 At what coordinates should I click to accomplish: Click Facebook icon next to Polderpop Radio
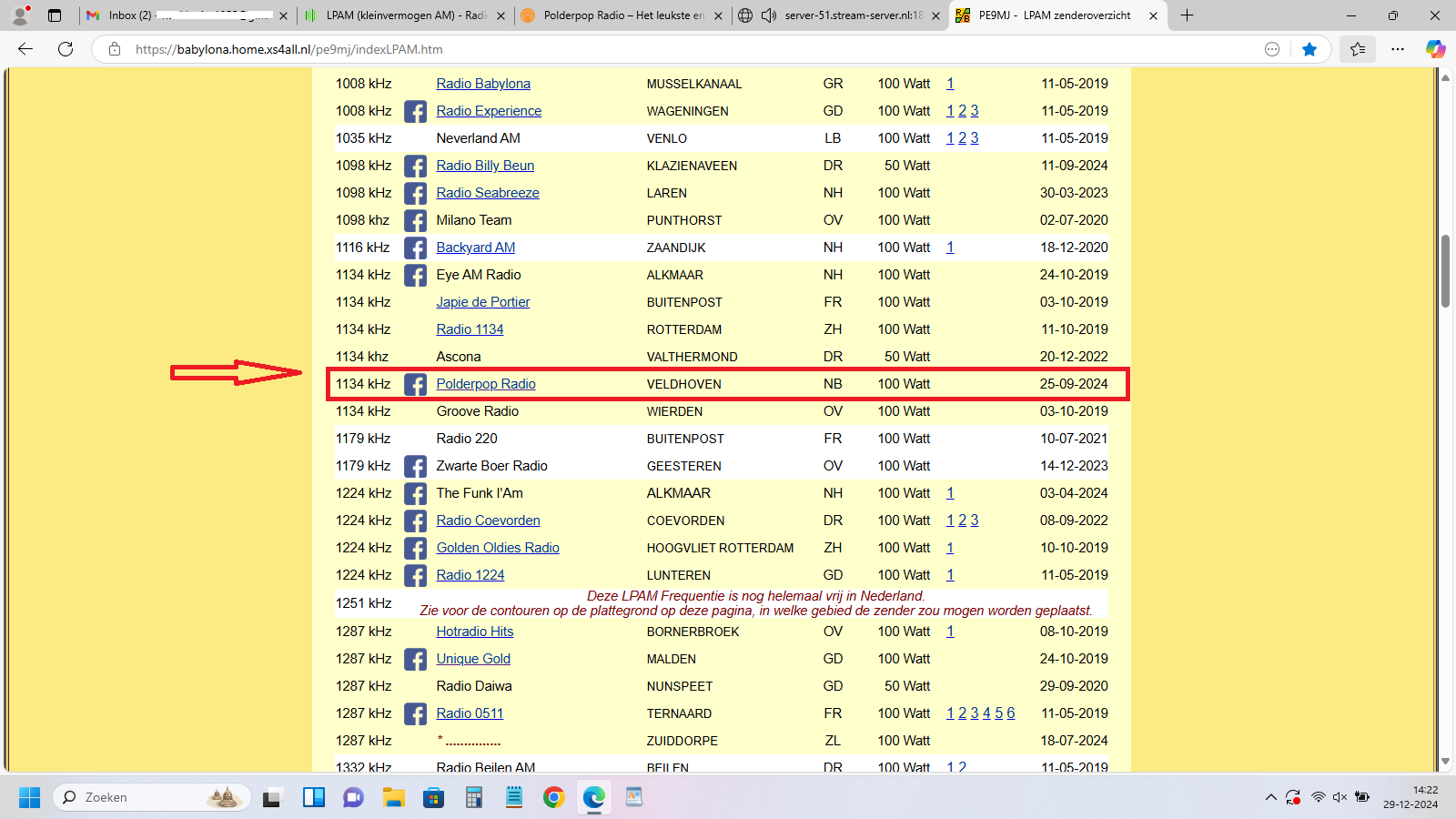[x=415, y=385]
